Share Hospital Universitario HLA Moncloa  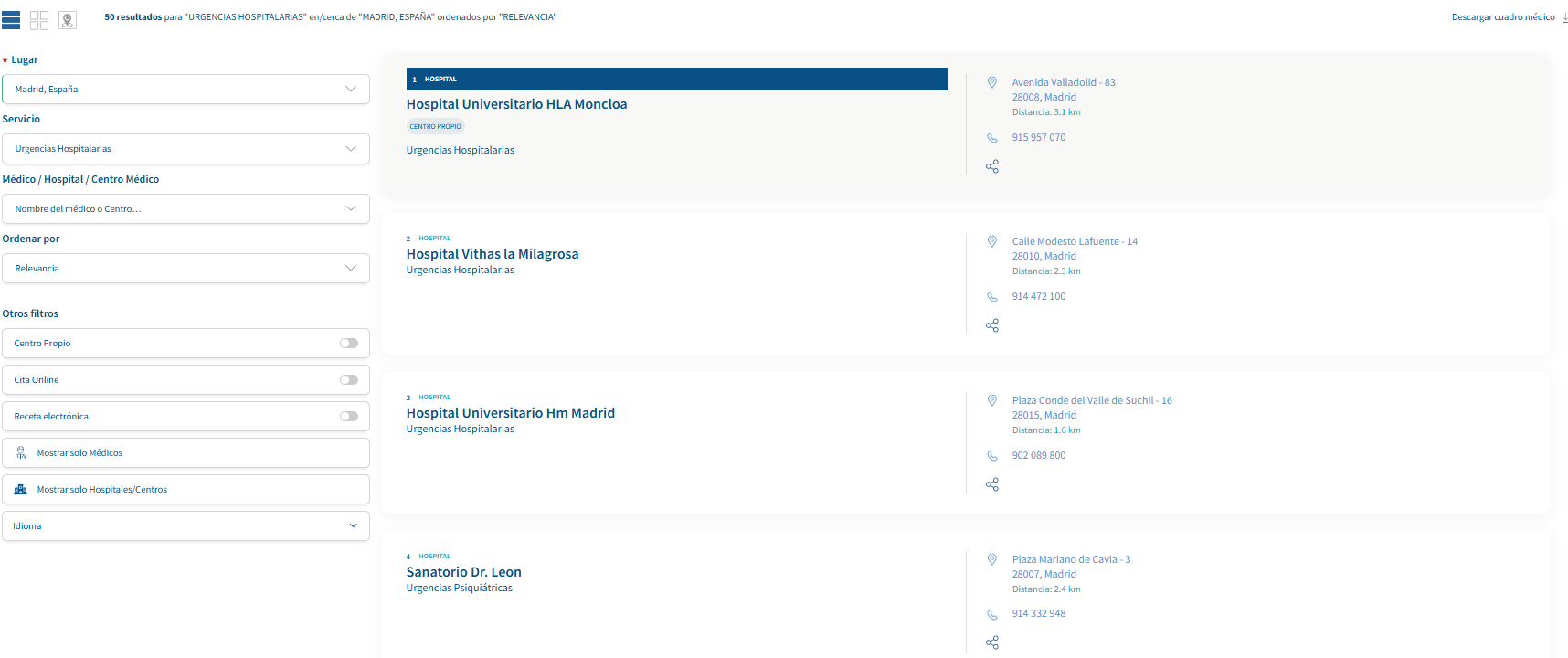[992, 166]
